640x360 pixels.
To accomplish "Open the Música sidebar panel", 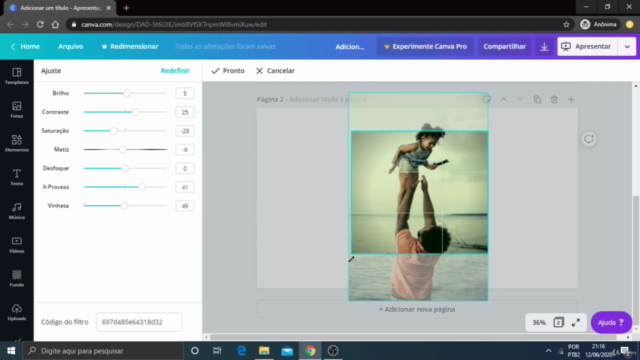I will (17, 211).
